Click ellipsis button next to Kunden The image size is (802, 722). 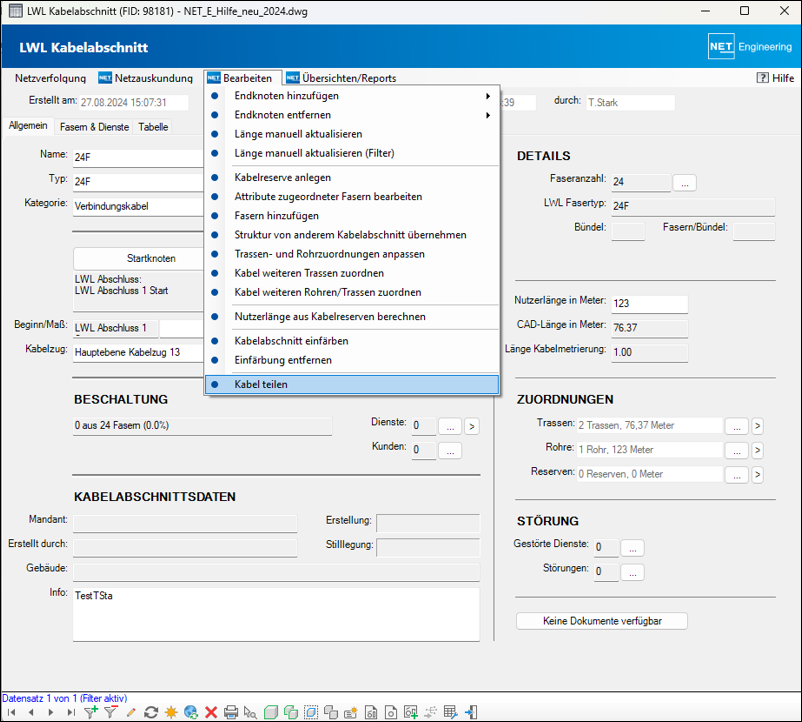pos(450,450)
